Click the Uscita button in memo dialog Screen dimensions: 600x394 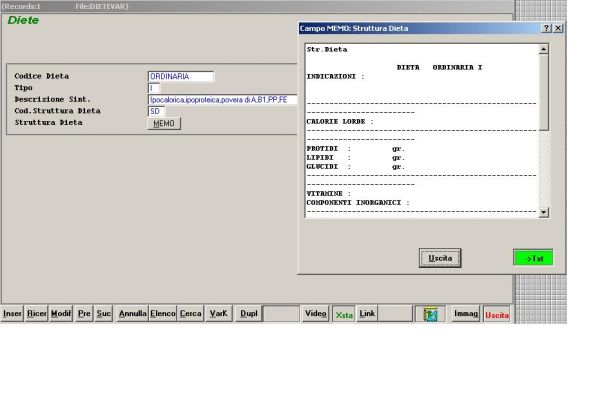point(440,258)
